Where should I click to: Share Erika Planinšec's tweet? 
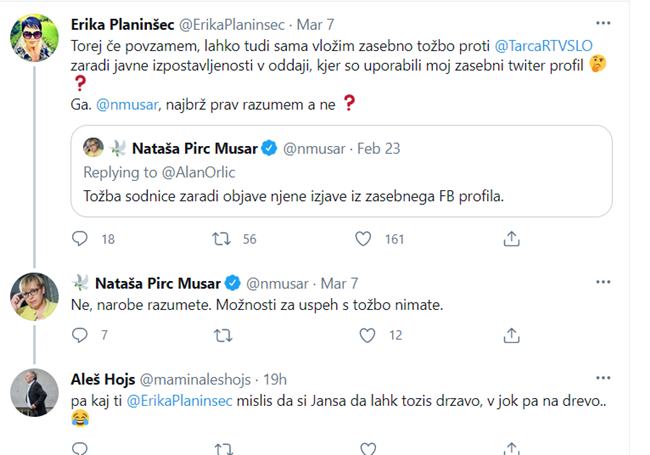click(x=511, y=239)
